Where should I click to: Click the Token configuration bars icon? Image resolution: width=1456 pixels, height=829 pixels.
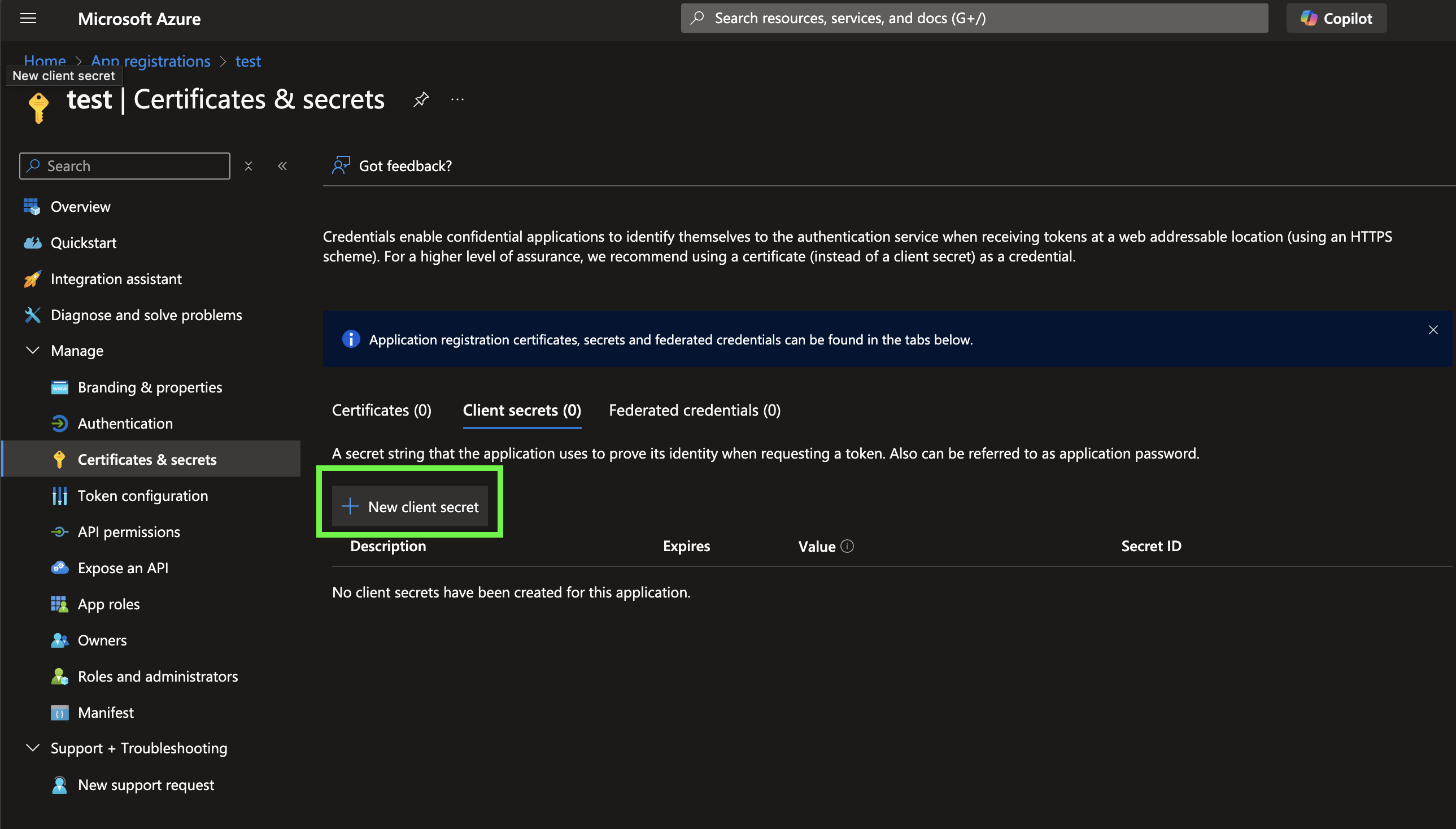(59, 496)
